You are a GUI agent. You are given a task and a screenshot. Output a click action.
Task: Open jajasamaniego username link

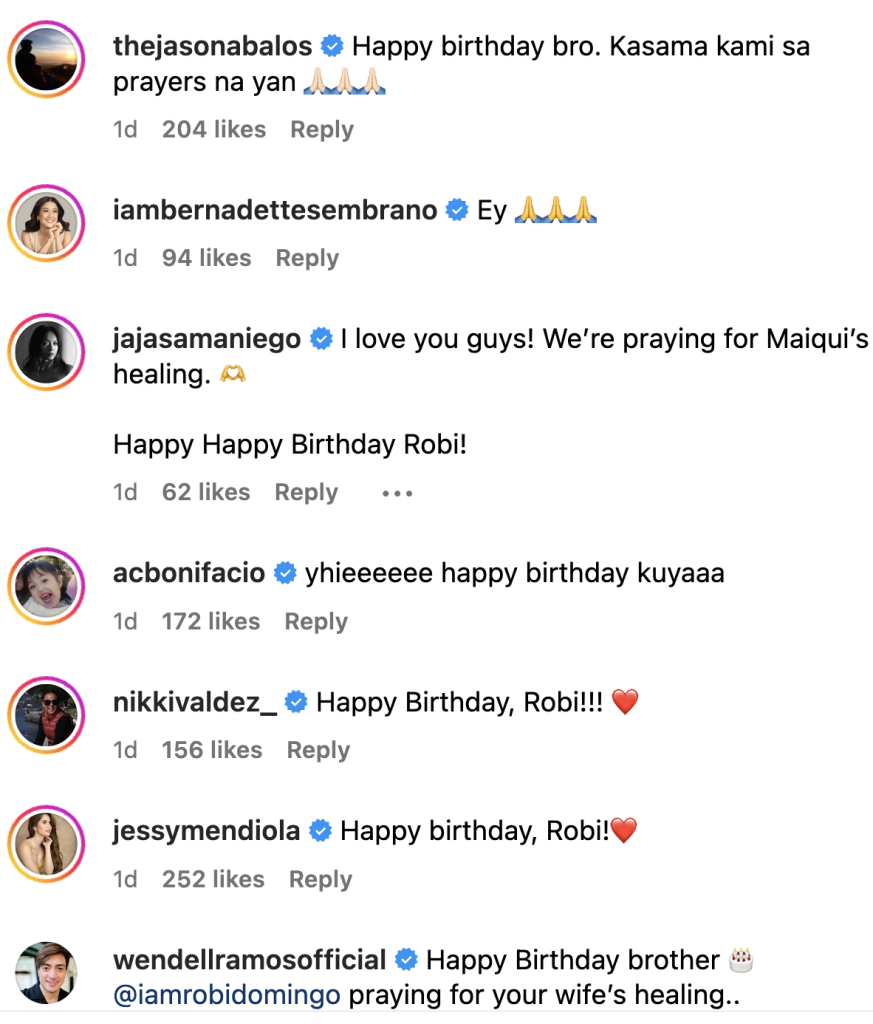click(x=207, y=340)
